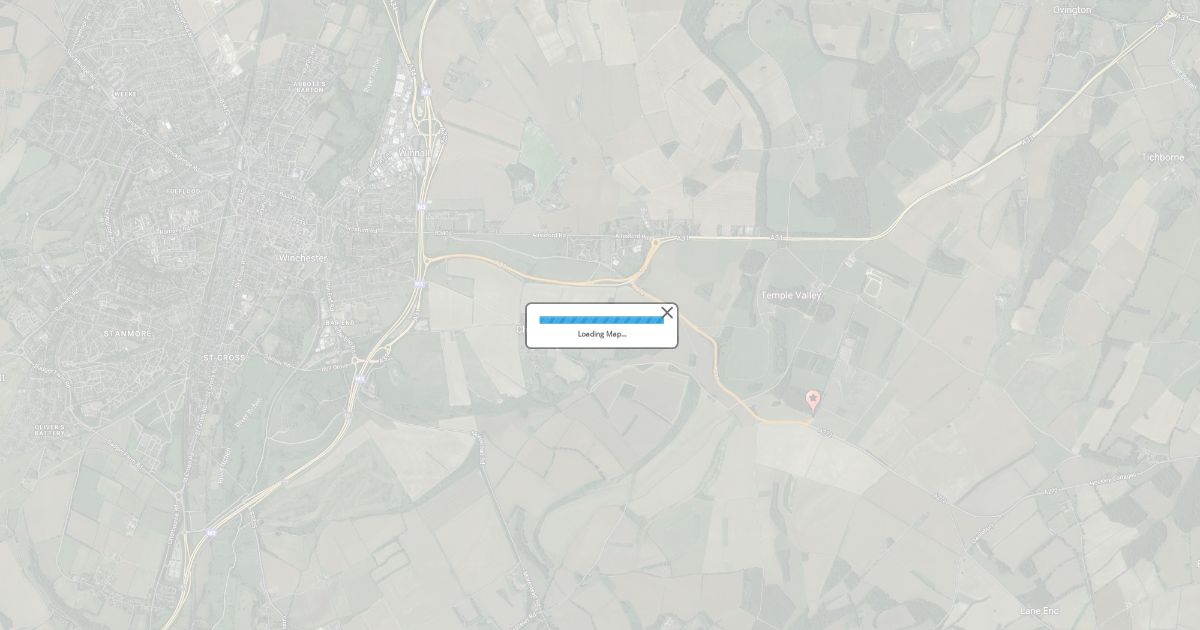The width and height of the screenshot is (1200, 630).
Task: Click the Loading Map text
Action: click(x=602, y=333)
